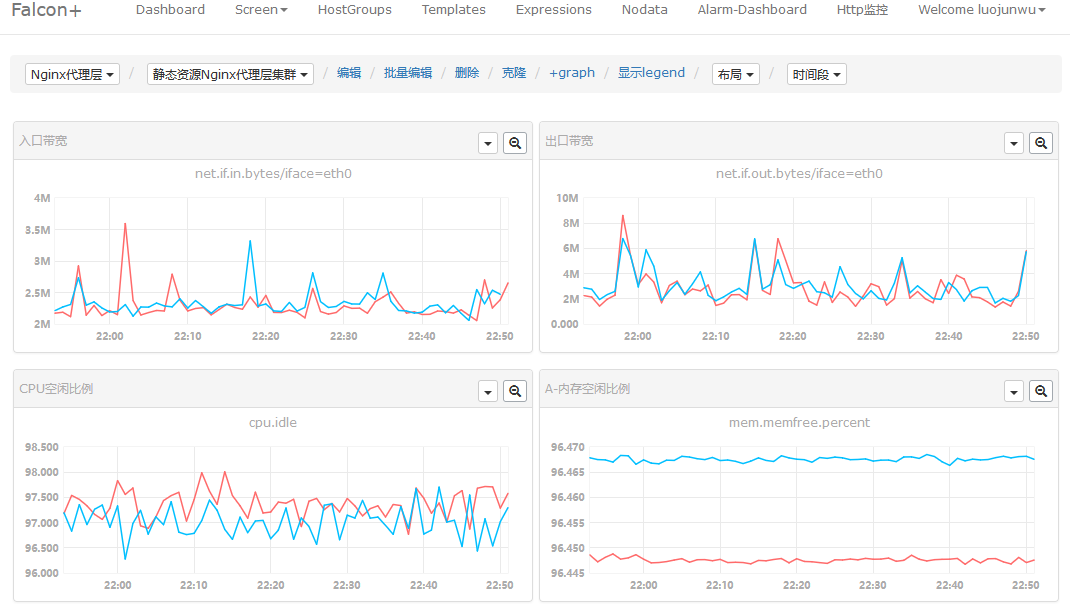Click the 批量编辑 link
Screen dimensions: 1070x606
tap(408, 73)
